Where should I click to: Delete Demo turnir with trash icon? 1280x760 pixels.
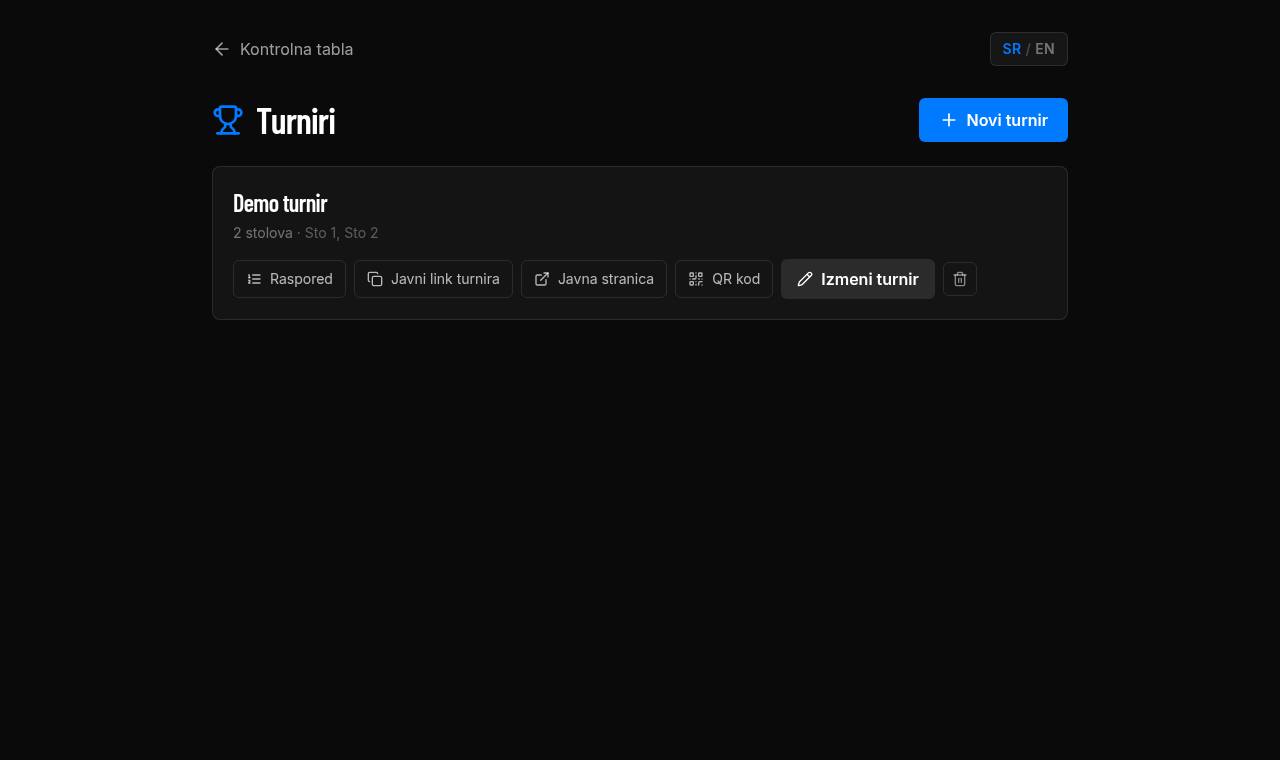point(960,279)
